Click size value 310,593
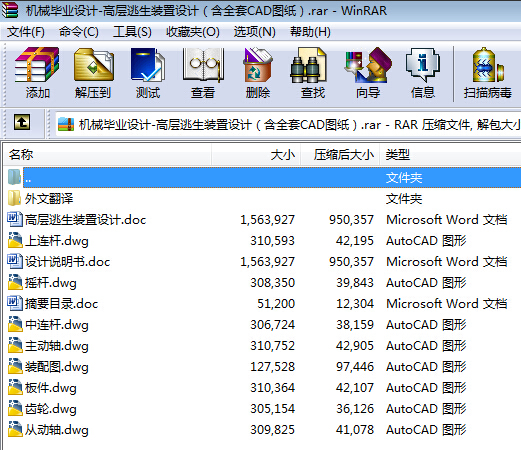521x450 pixels. pos(273,241)
